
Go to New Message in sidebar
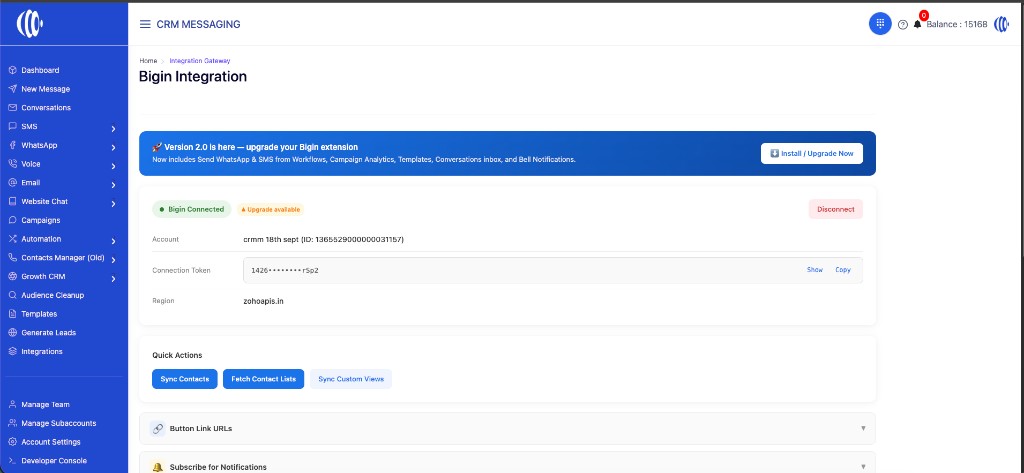tap(46, 89)
